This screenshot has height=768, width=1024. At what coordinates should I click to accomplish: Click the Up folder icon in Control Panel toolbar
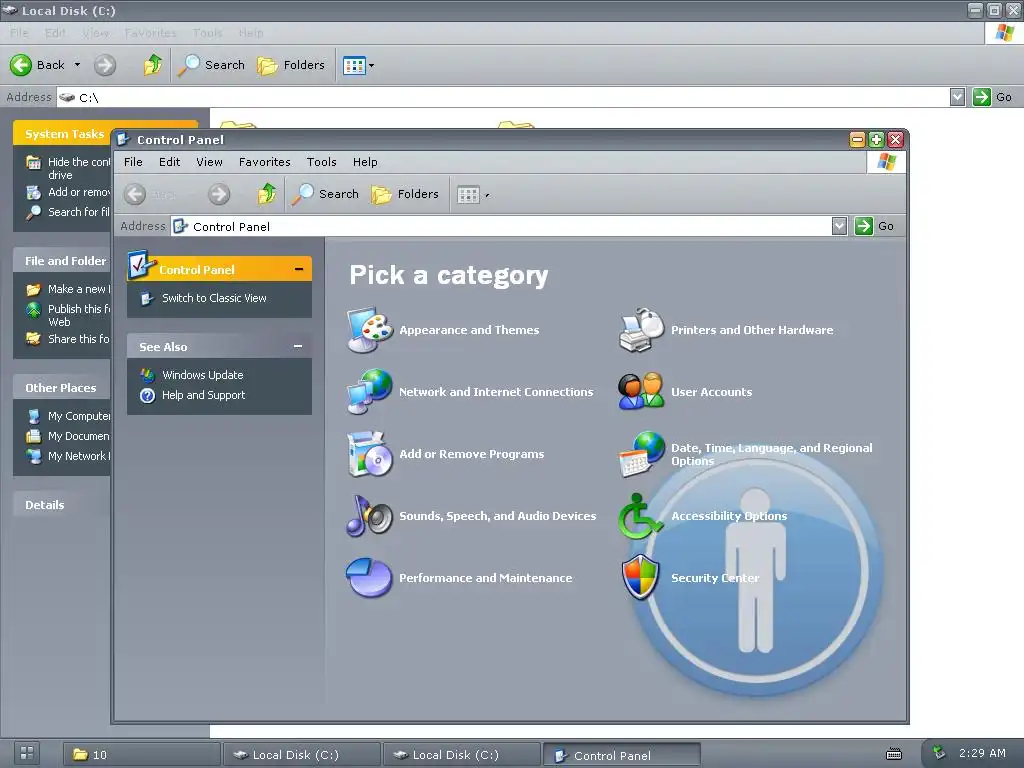(x=266, y=194)
